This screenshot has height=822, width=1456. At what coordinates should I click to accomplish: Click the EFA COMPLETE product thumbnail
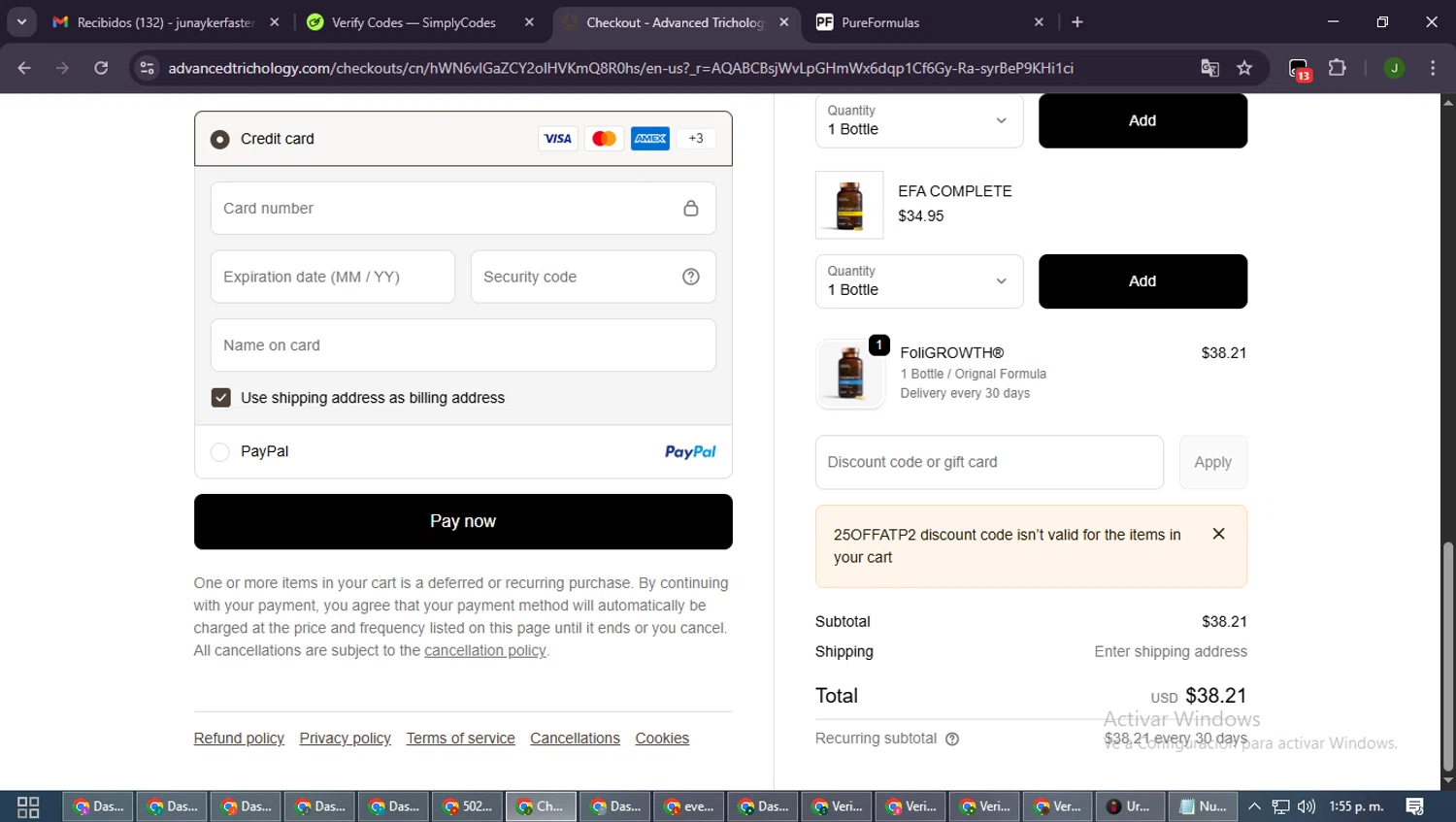click(849, 205)
